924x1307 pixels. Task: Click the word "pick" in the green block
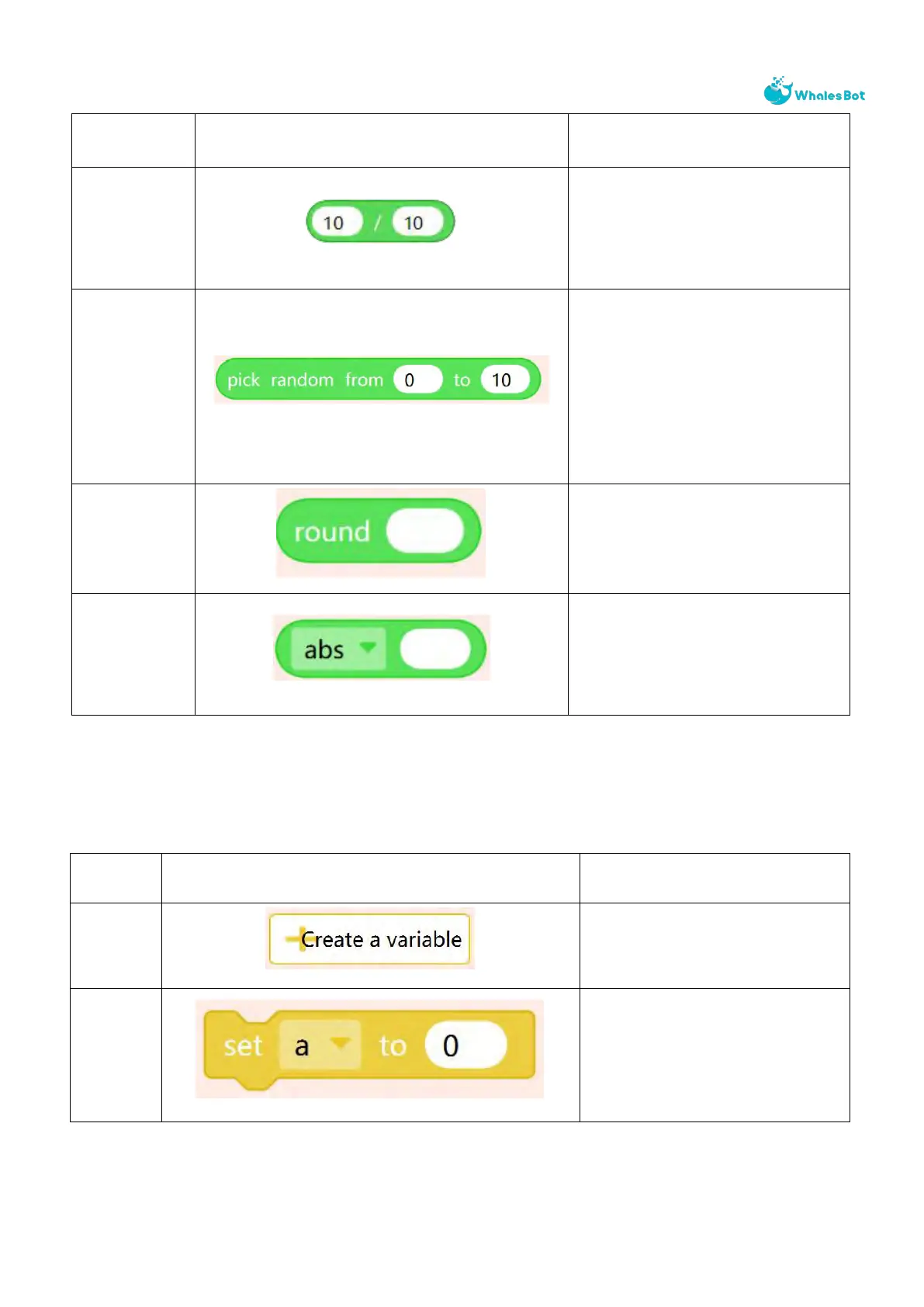tap(243, 380)
